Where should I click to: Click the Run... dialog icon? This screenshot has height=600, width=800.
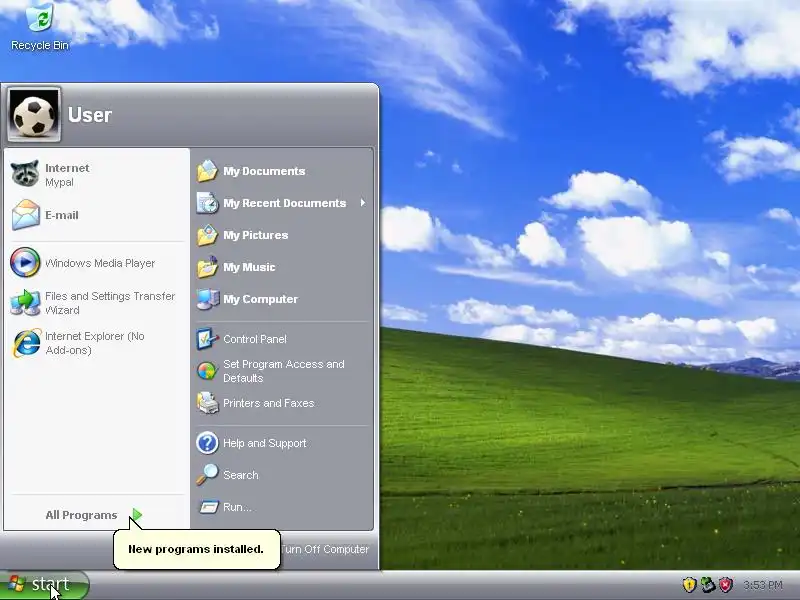pos(208,507)
